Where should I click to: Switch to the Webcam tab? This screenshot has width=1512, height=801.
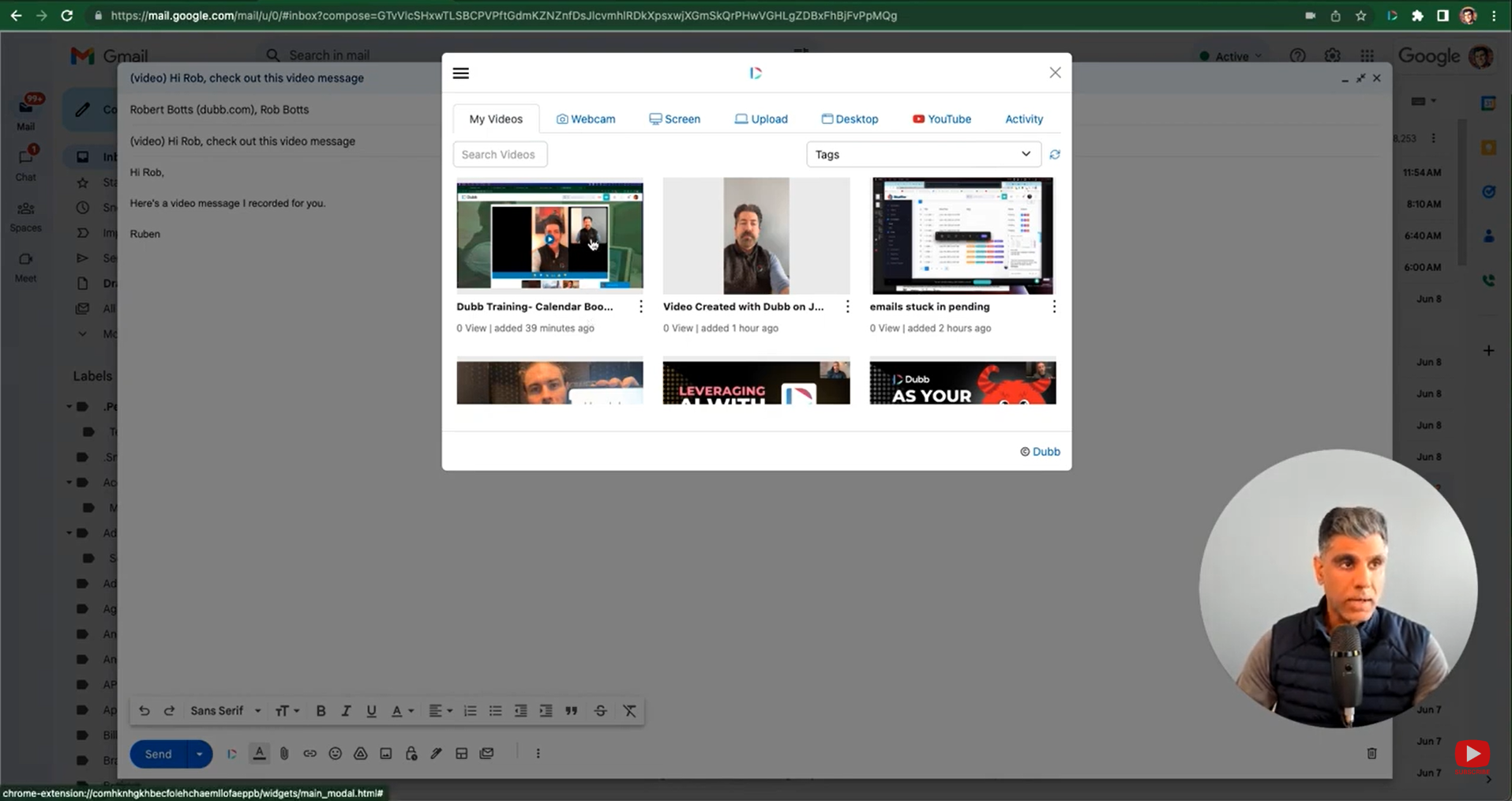point(586,119)
